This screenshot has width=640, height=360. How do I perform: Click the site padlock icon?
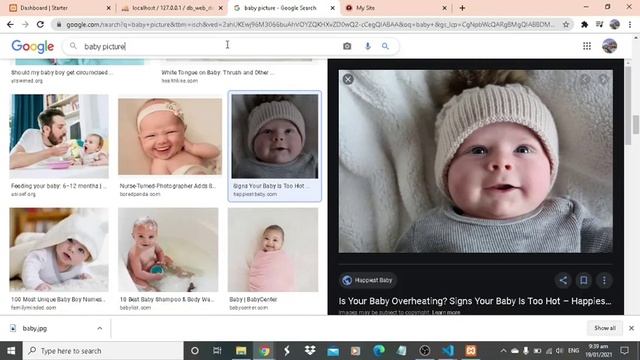[59, 24]
